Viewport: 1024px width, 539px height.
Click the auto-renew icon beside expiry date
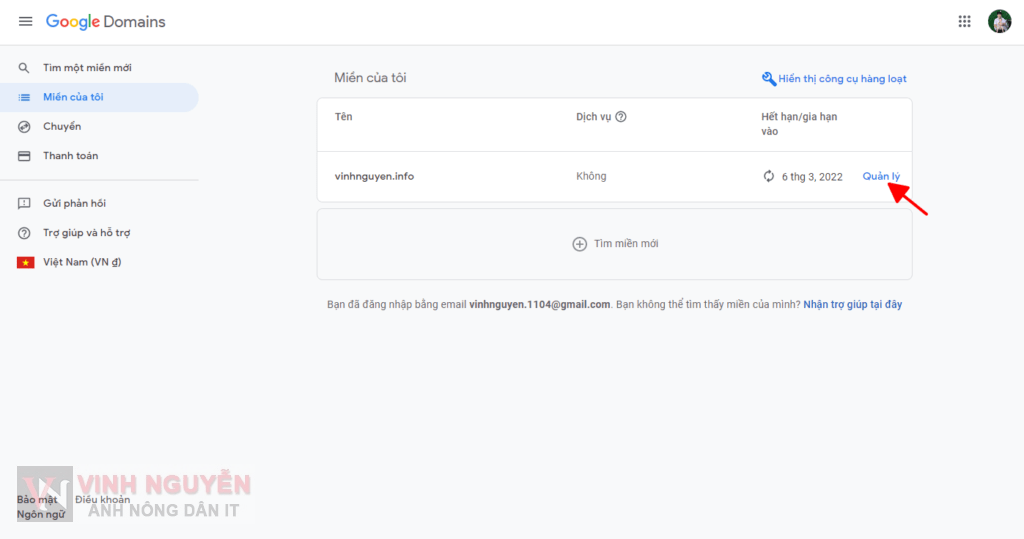tap(768, 177)
